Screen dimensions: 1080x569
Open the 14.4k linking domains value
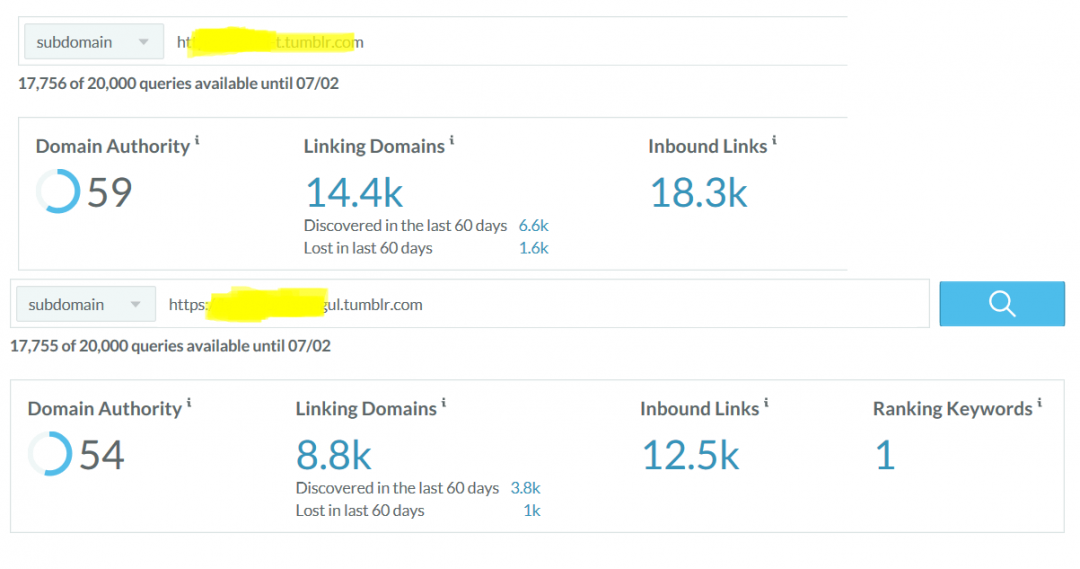pos(354,192)
